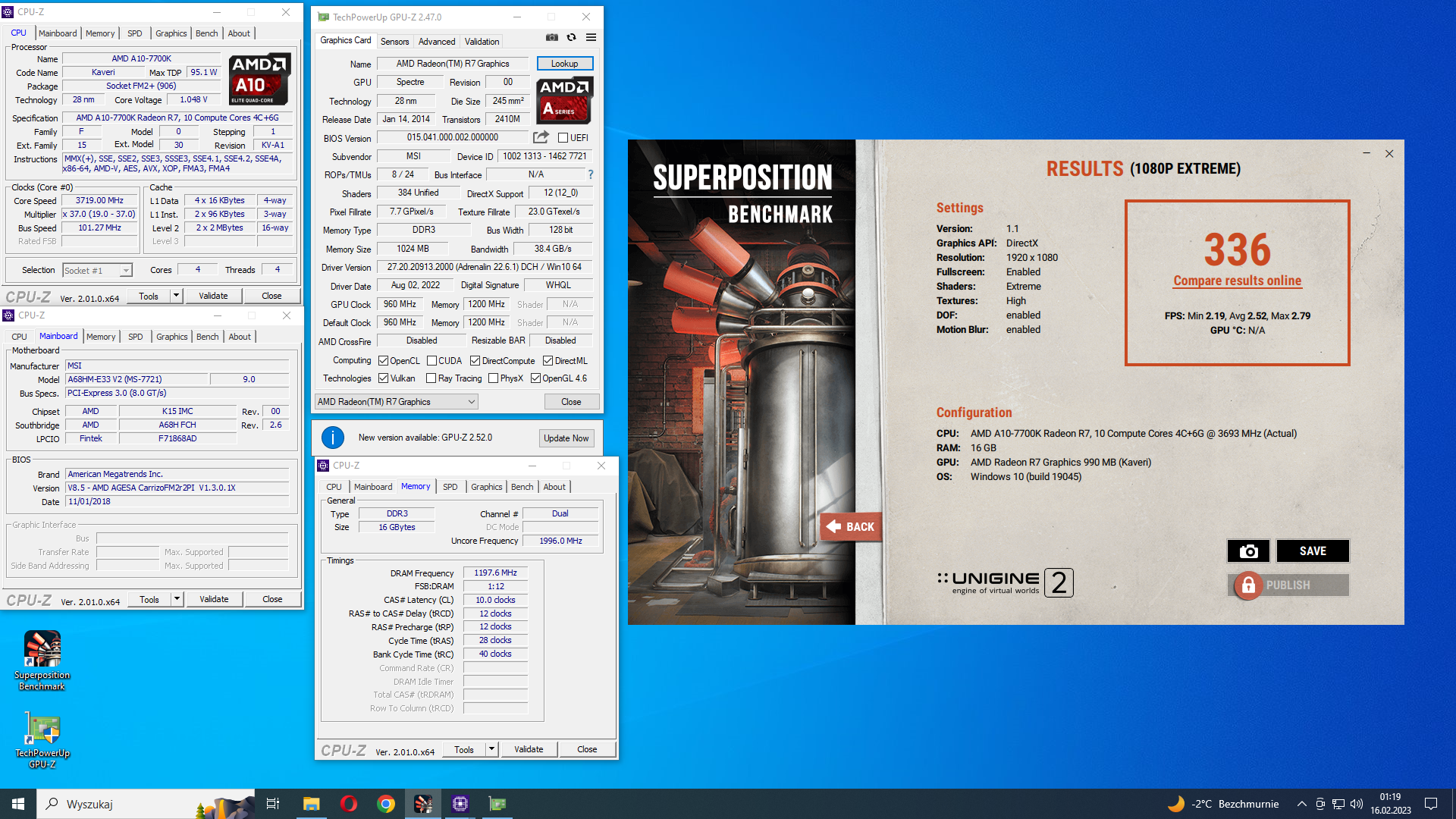The image size is (1456, 819).
Task: Toggle the UEFI checkbox in GPU-Z
Action: coord(563,138)
